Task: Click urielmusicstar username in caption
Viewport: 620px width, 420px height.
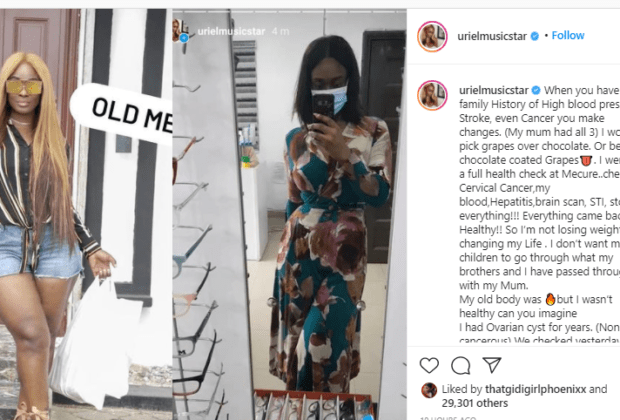Action: point(493,90)
